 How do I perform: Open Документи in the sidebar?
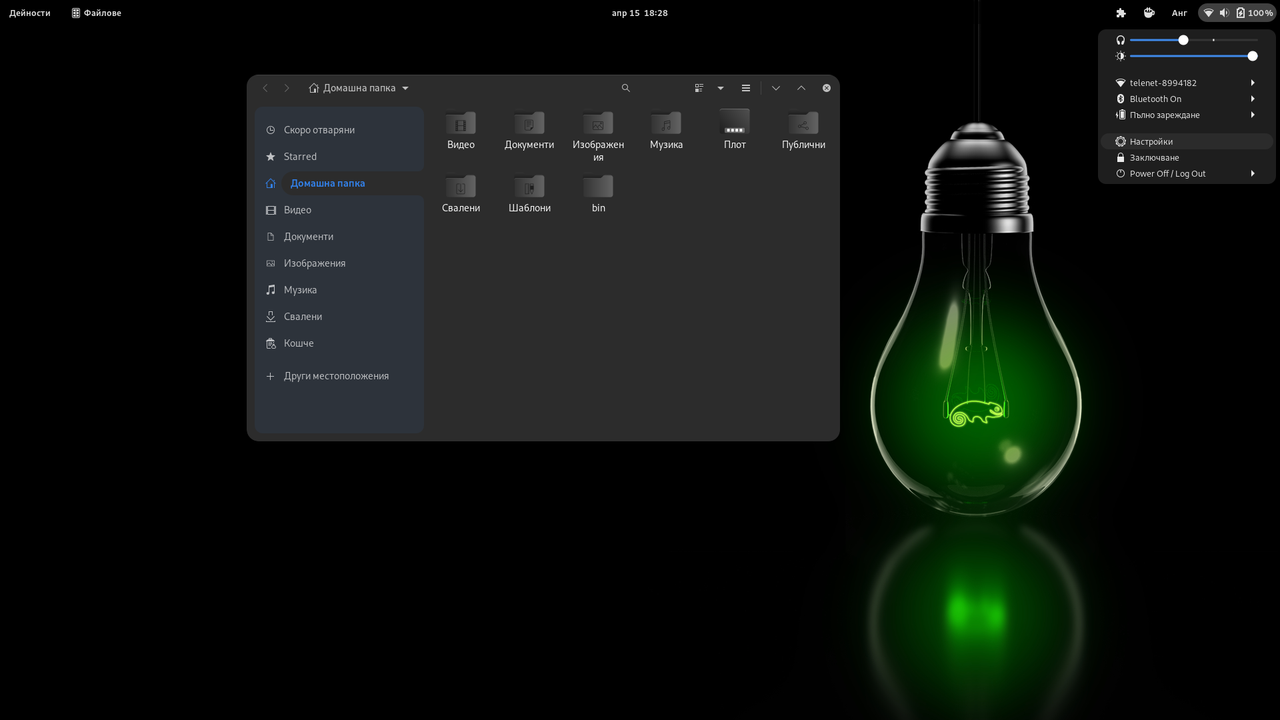tap(339, 237)
